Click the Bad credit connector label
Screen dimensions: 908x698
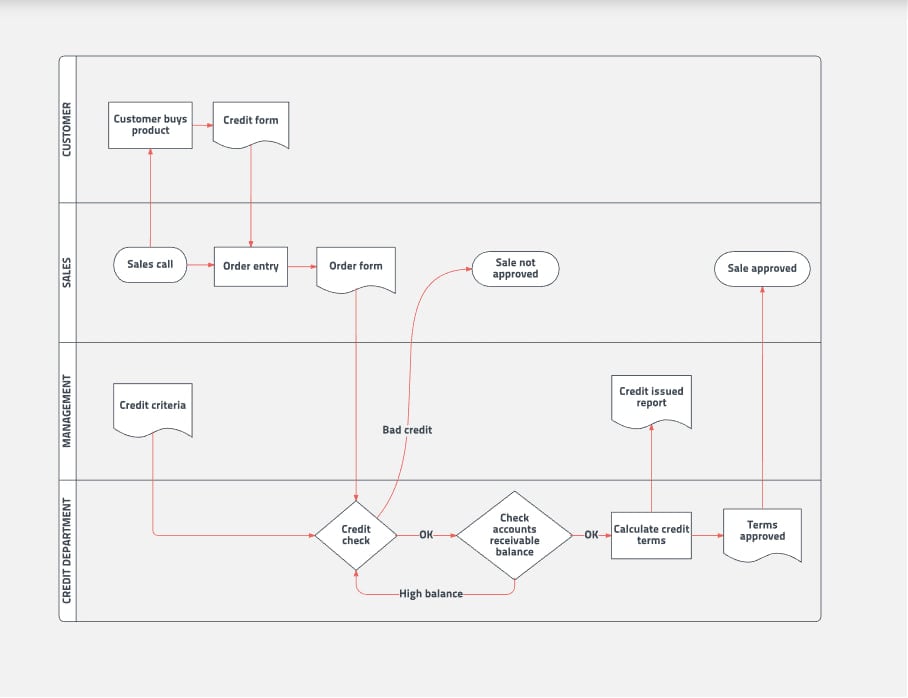click(x=407, y=430)
